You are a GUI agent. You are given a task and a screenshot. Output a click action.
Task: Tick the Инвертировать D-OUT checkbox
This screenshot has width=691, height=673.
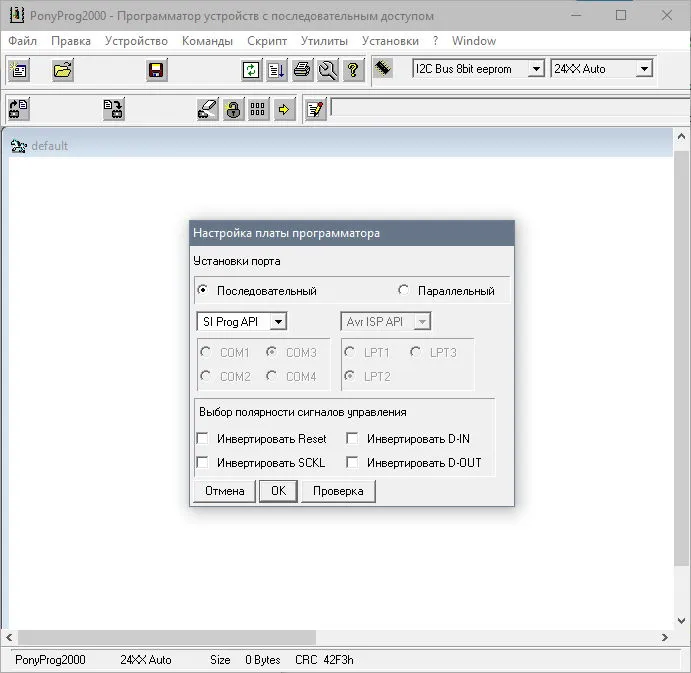[352, 462]
